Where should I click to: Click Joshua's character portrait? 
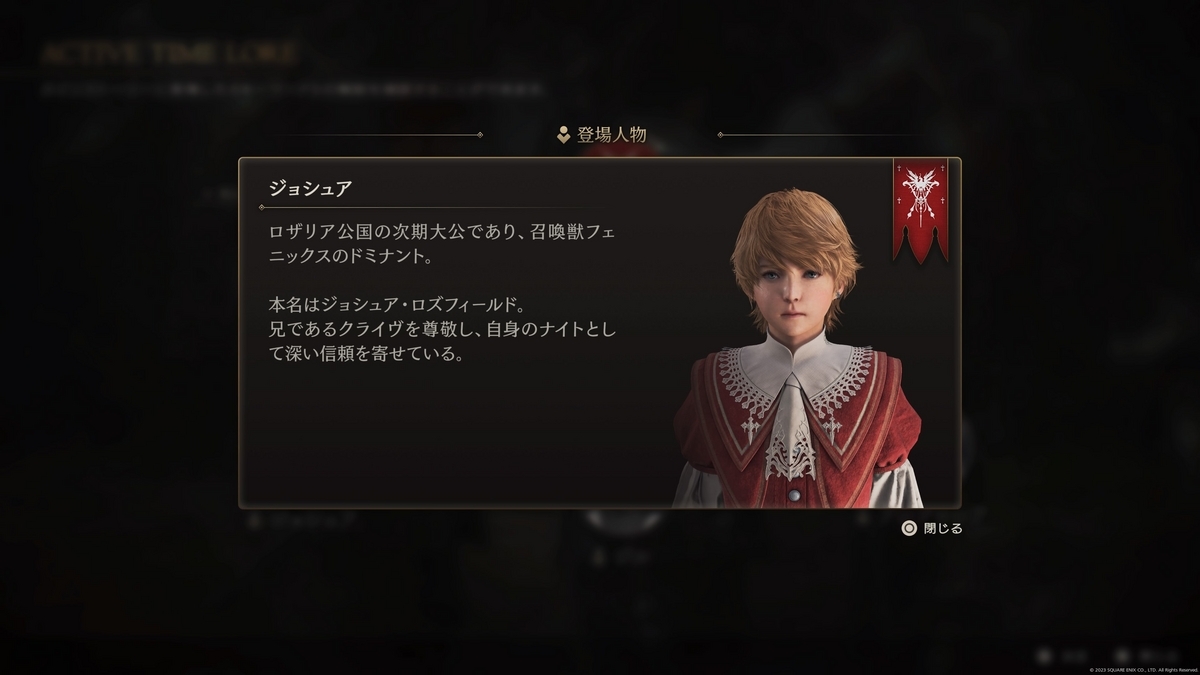tap(797, 348)
